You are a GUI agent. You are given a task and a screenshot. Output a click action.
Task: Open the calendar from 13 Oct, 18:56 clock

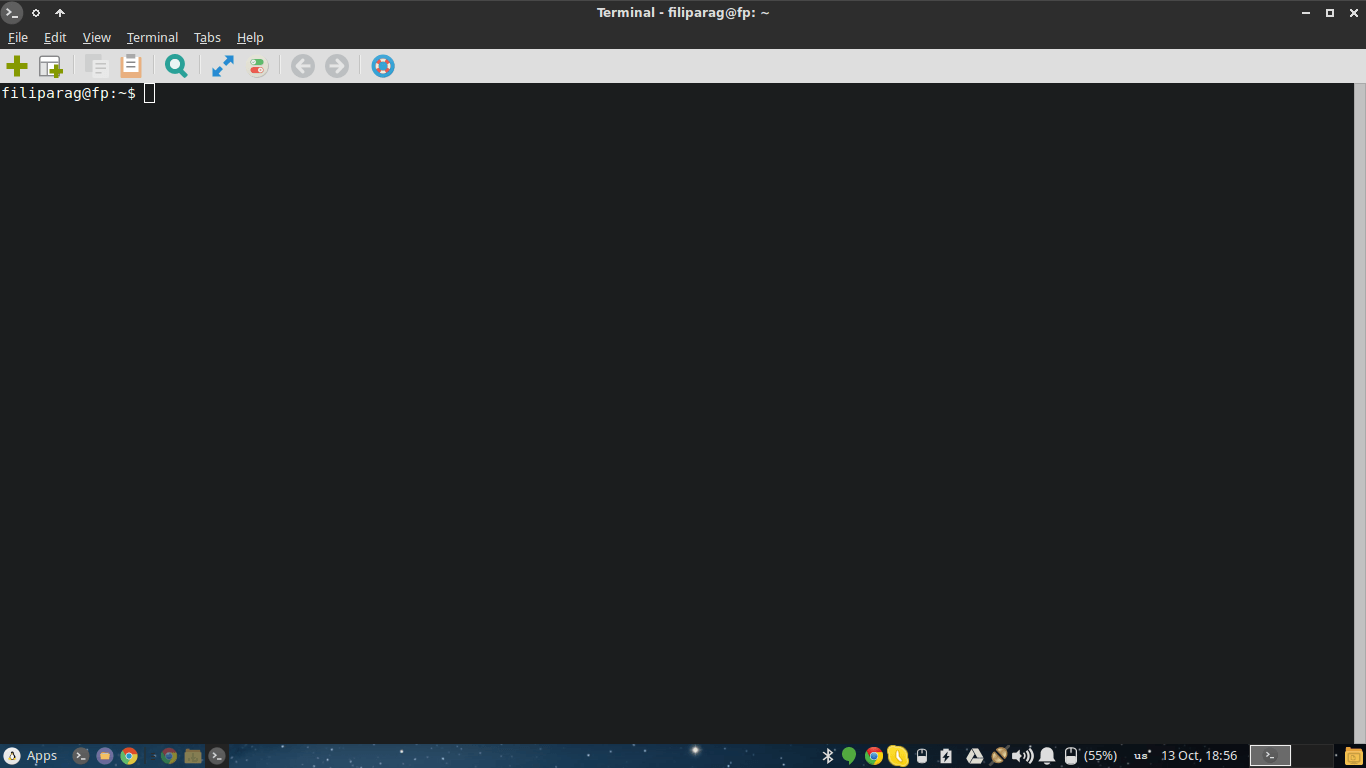(x=1199, y=756)
